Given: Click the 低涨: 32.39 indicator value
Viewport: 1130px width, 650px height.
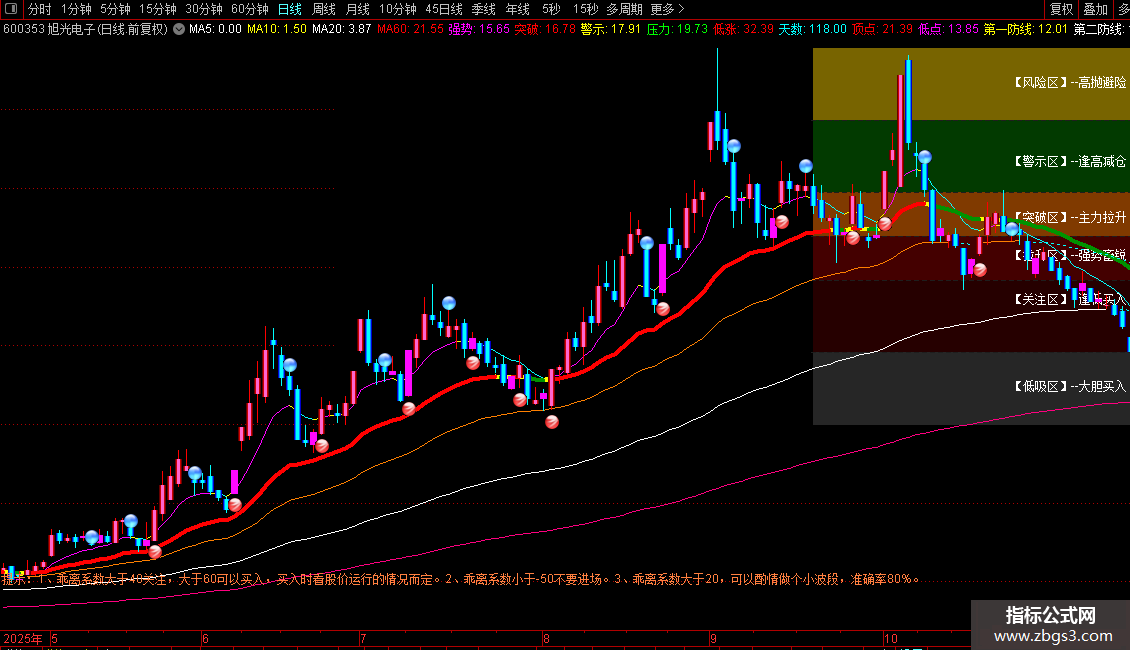Looking at the screenshot, I should (744, 30).
